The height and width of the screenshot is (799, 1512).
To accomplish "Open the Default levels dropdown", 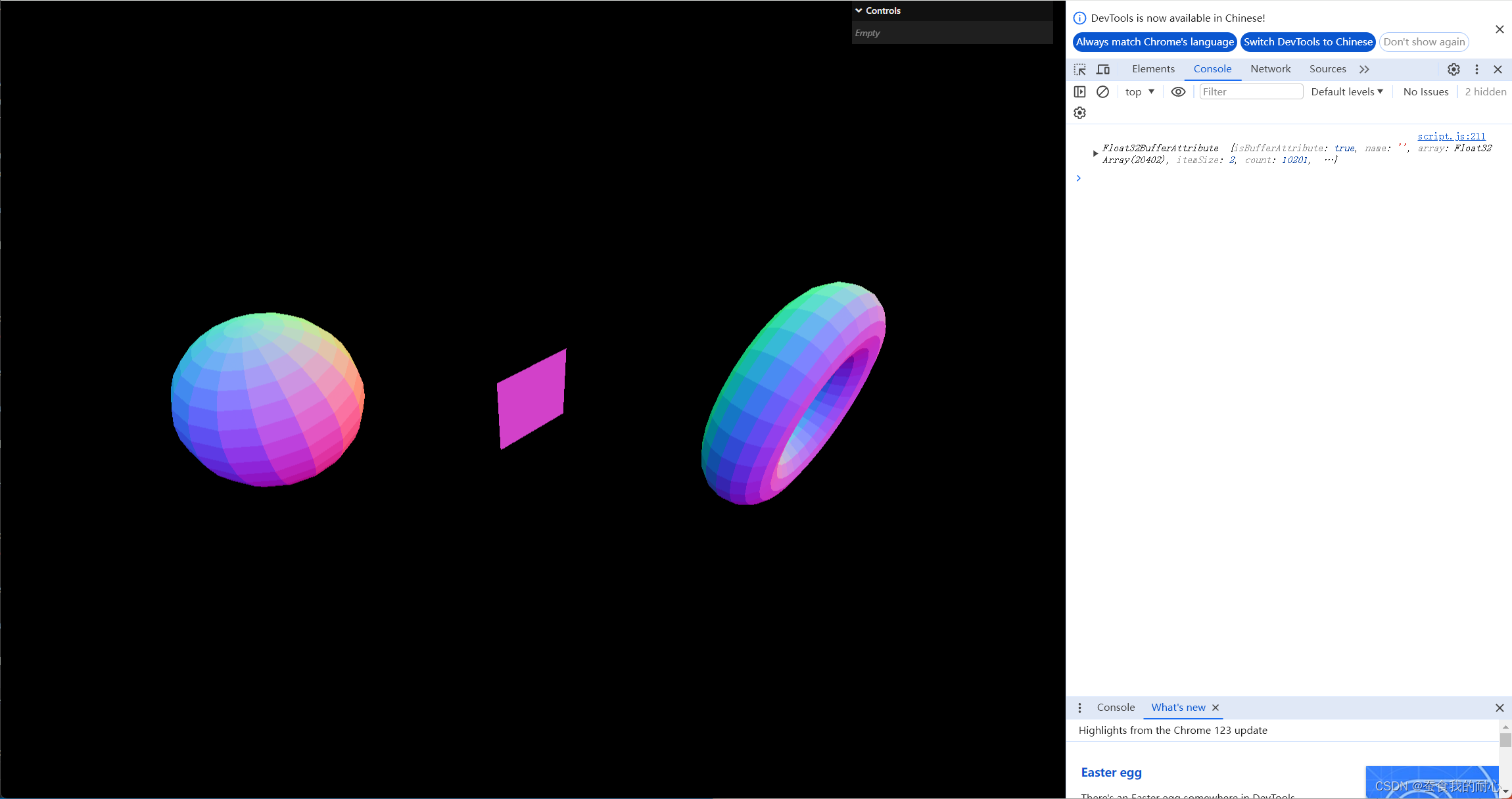I will 1346,92.
